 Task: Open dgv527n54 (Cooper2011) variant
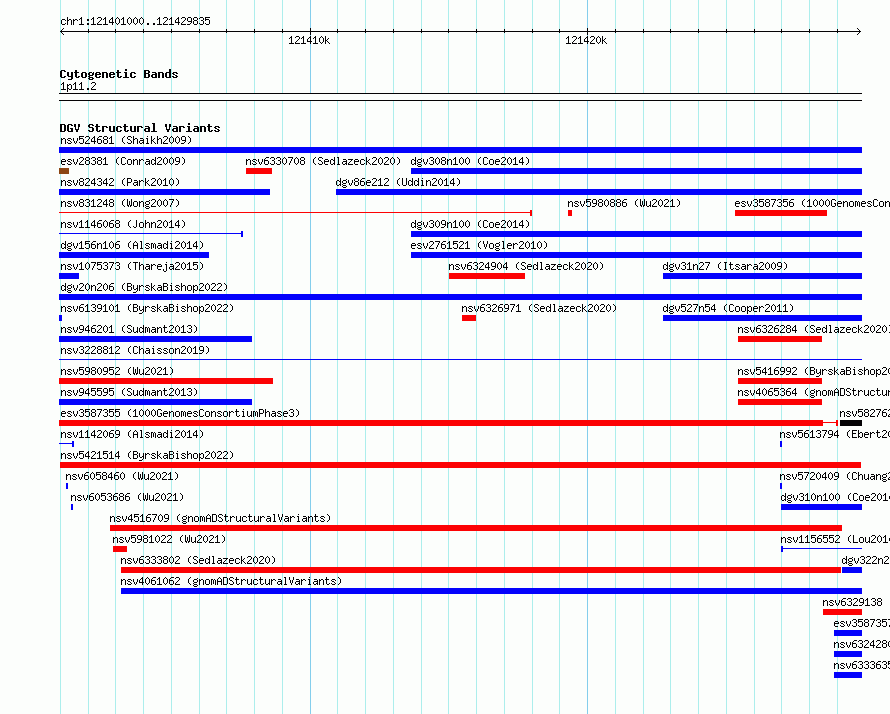(728, 308)
